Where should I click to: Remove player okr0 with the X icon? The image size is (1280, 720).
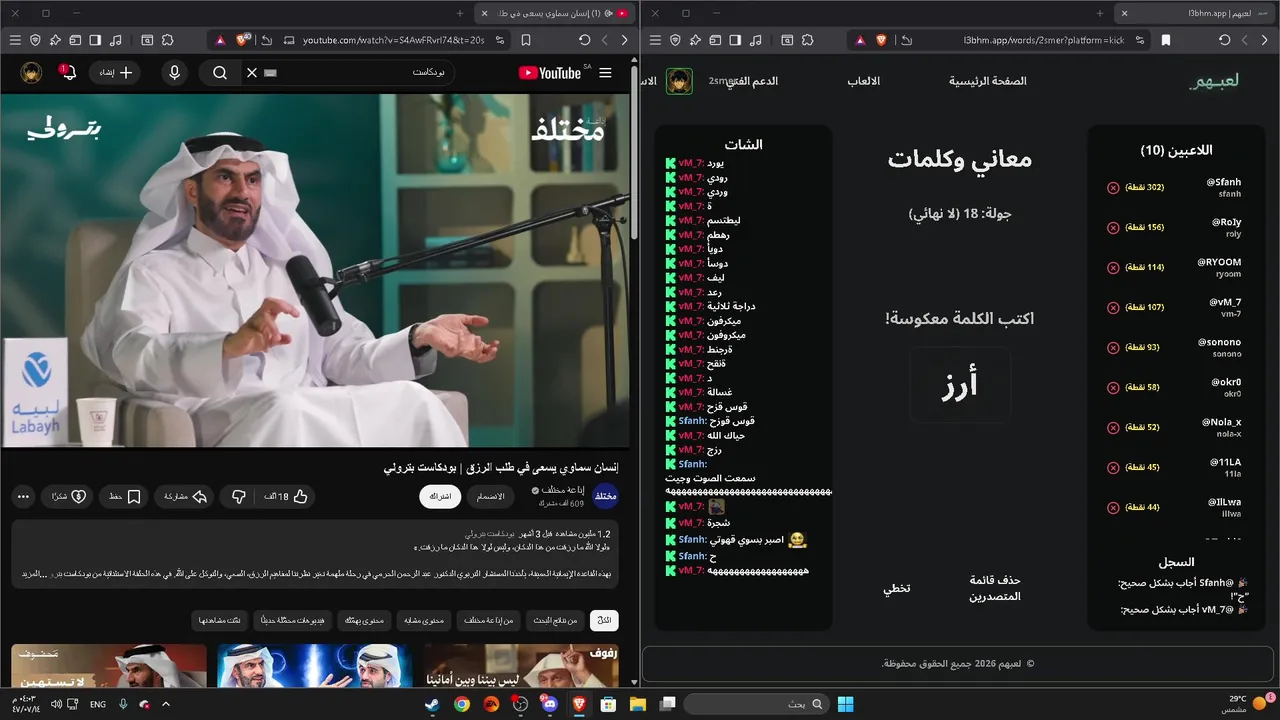tap(1113, 388)
